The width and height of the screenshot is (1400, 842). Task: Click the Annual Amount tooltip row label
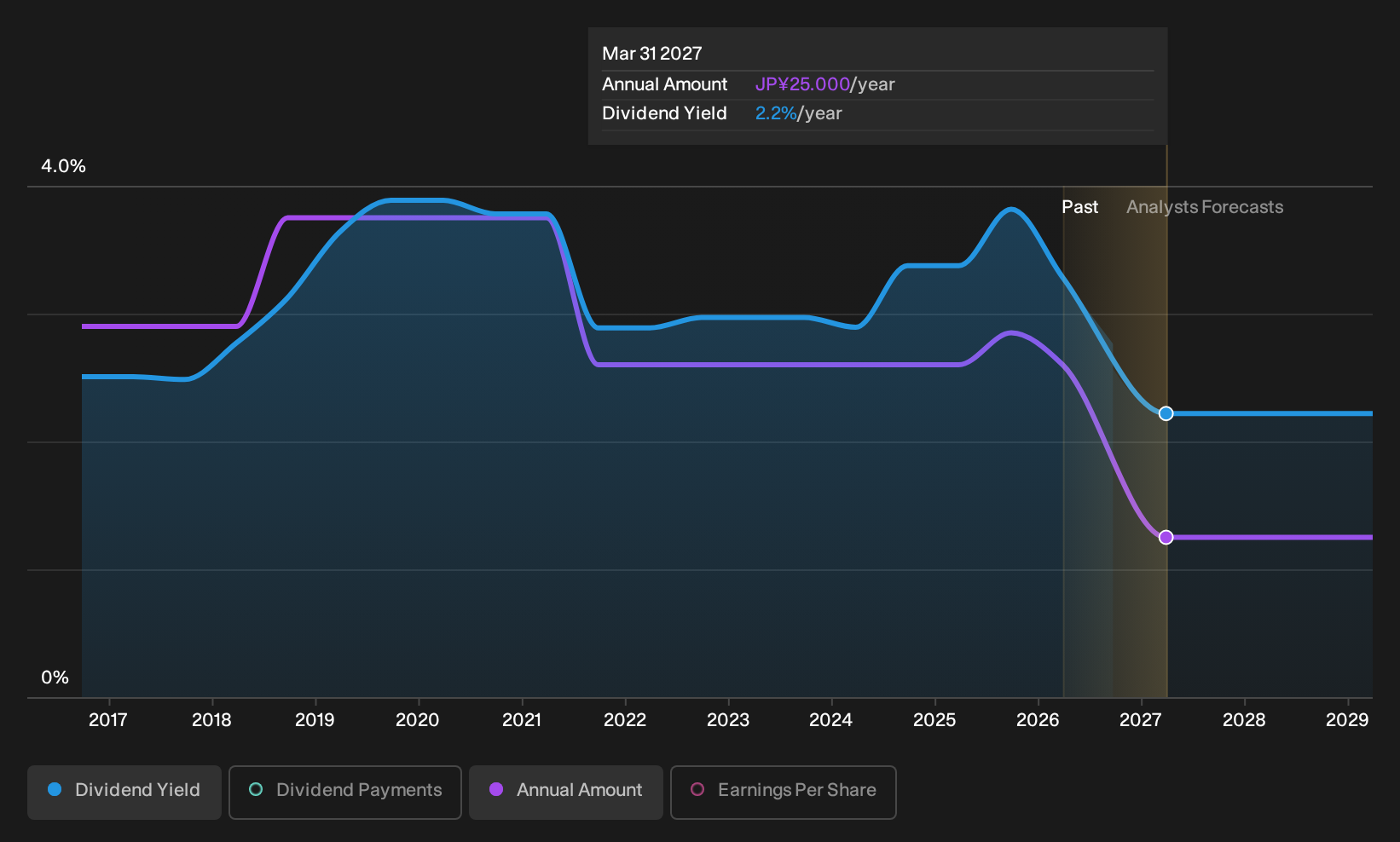click(665, 84)
